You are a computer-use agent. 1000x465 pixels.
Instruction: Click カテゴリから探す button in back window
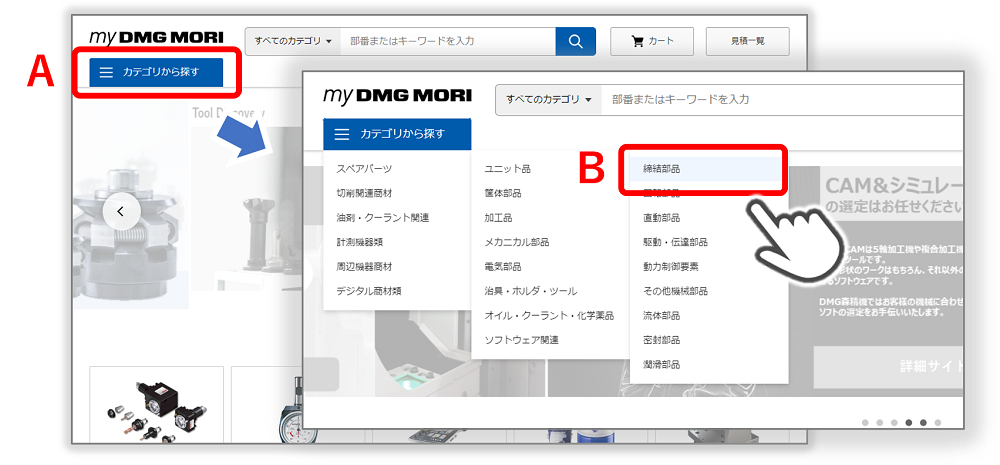coord(156,72)
